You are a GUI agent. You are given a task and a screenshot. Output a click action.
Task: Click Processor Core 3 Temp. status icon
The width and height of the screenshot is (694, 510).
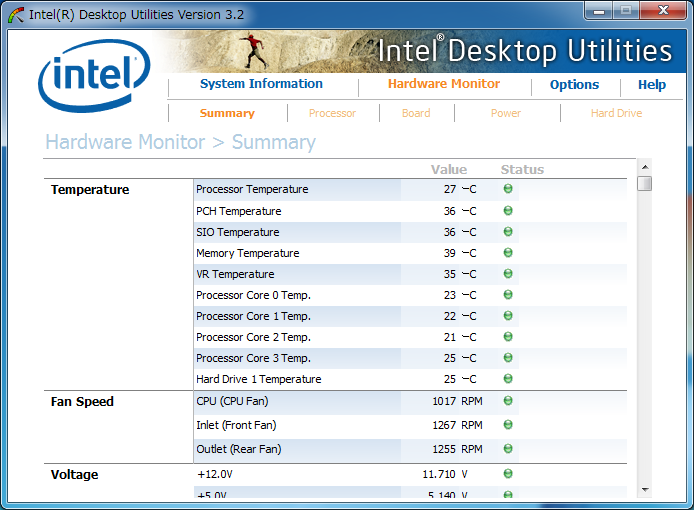coord(508,357)
